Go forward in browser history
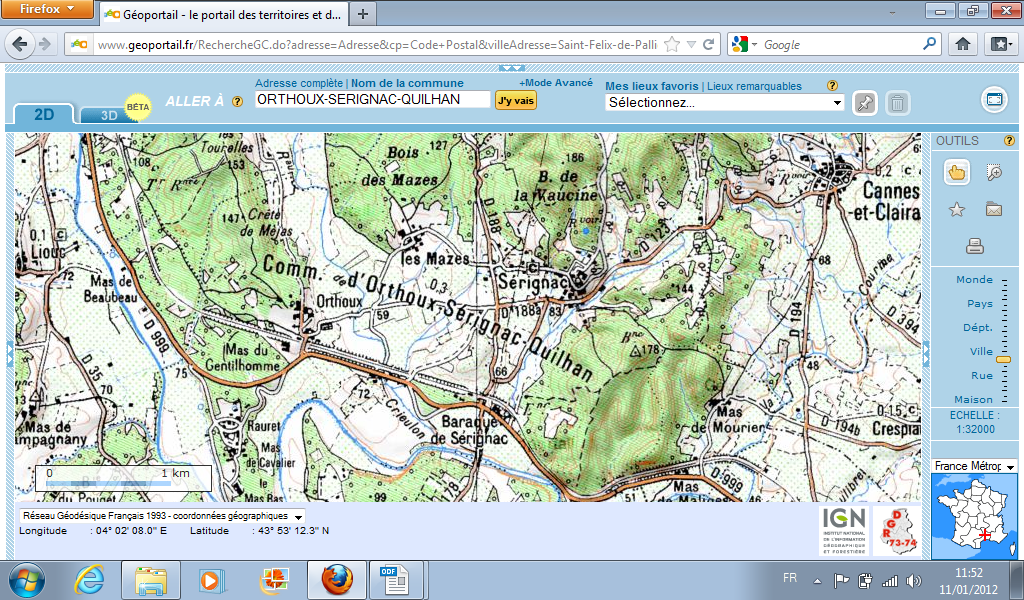Image resolution: width=1024 pixels, height=600 pixels. click(x=45, y=44)
